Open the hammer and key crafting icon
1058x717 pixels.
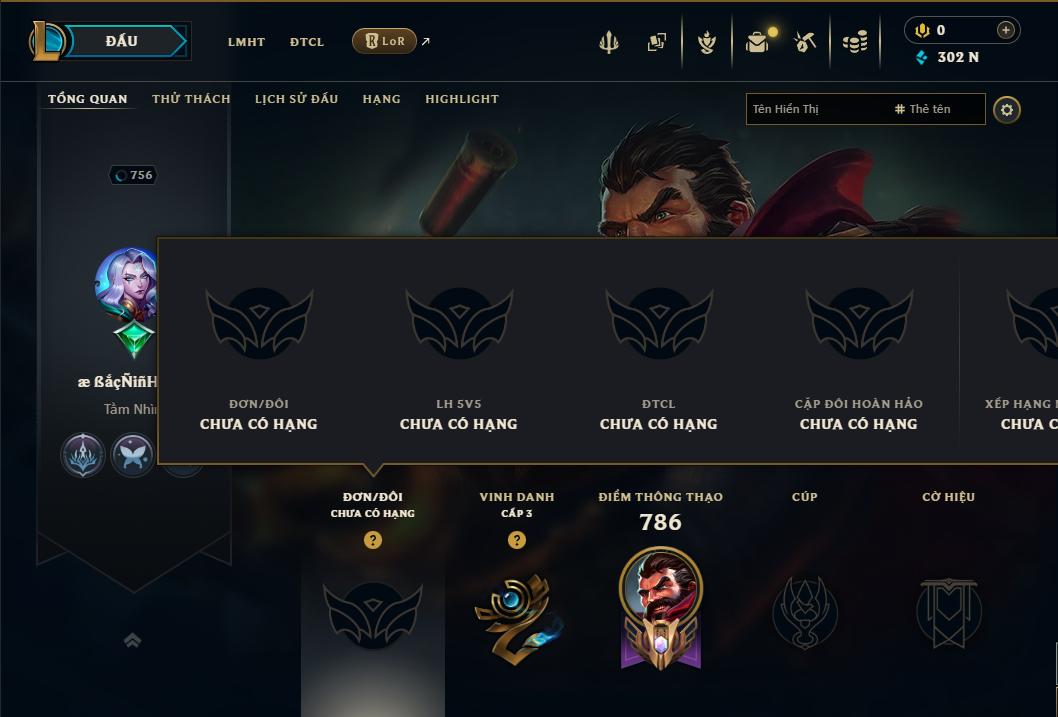(x=805, y=42)
